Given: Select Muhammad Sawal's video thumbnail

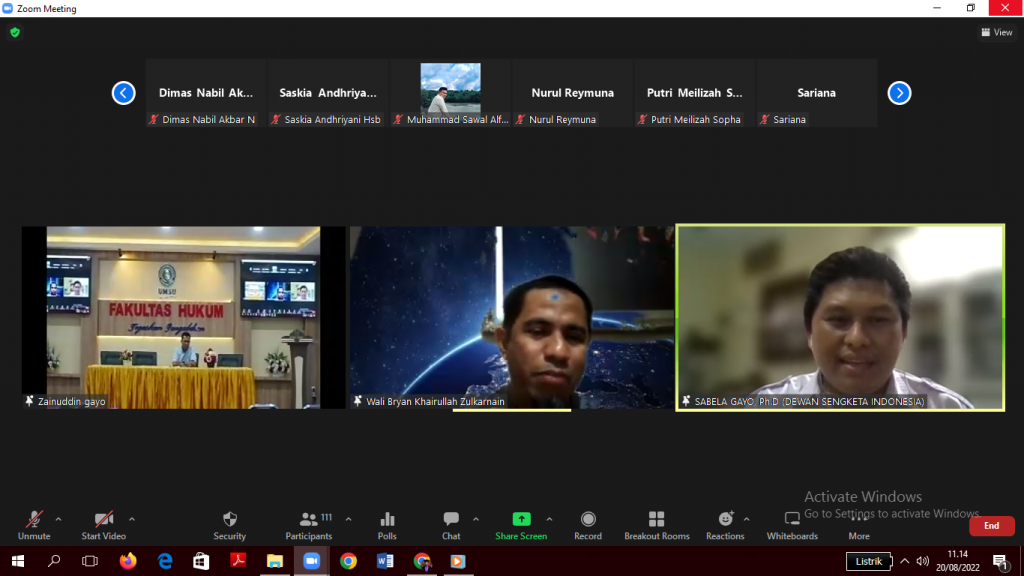Looking at the screenshot, I should tap(450, 92).
